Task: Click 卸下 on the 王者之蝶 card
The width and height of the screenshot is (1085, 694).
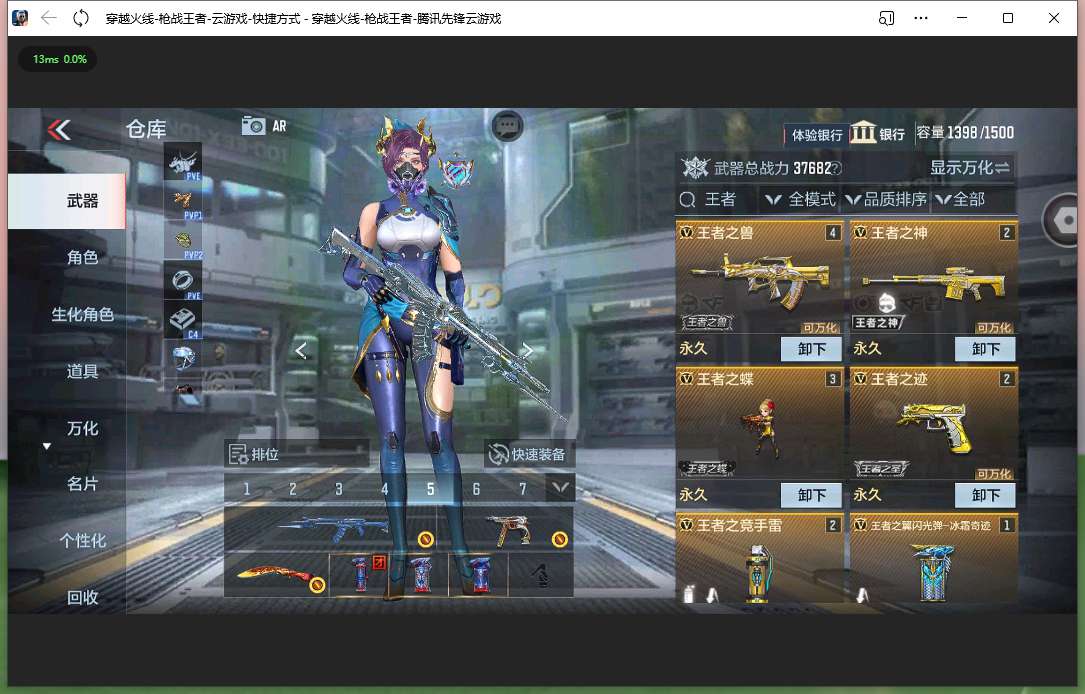Action: click(811, 495)
